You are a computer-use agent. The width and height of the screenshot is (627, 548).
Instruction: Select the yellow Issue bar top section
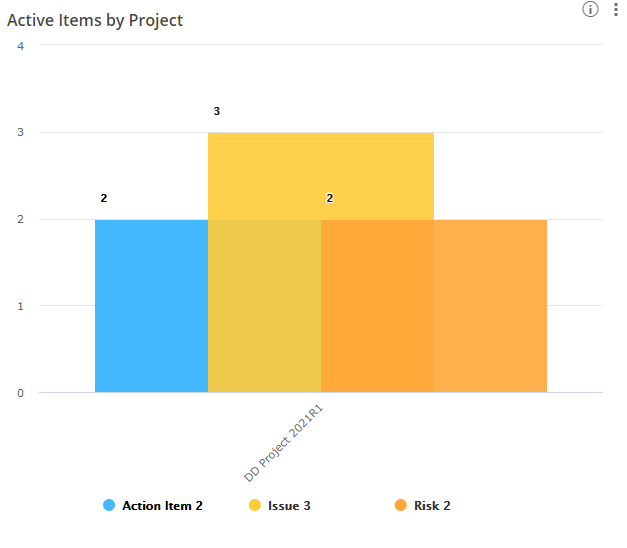point(320,176)
